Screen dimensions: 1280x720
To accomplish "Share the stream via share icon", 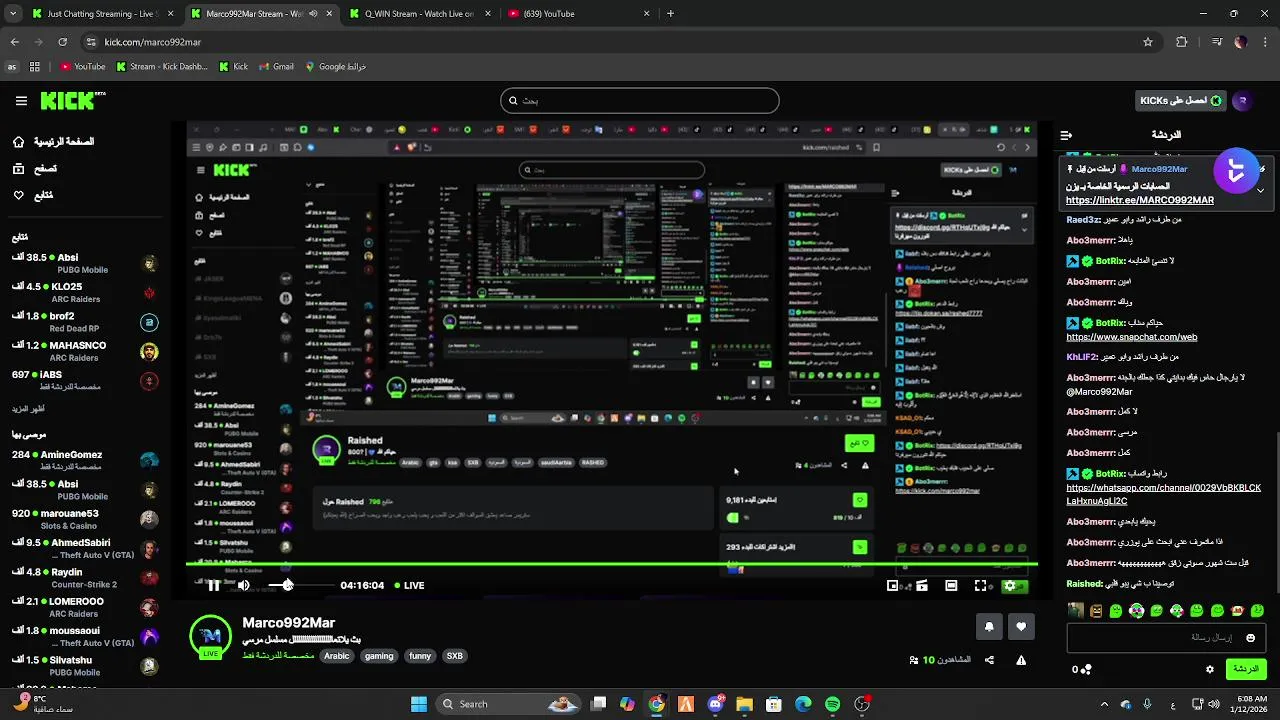I will pos(989,660).
